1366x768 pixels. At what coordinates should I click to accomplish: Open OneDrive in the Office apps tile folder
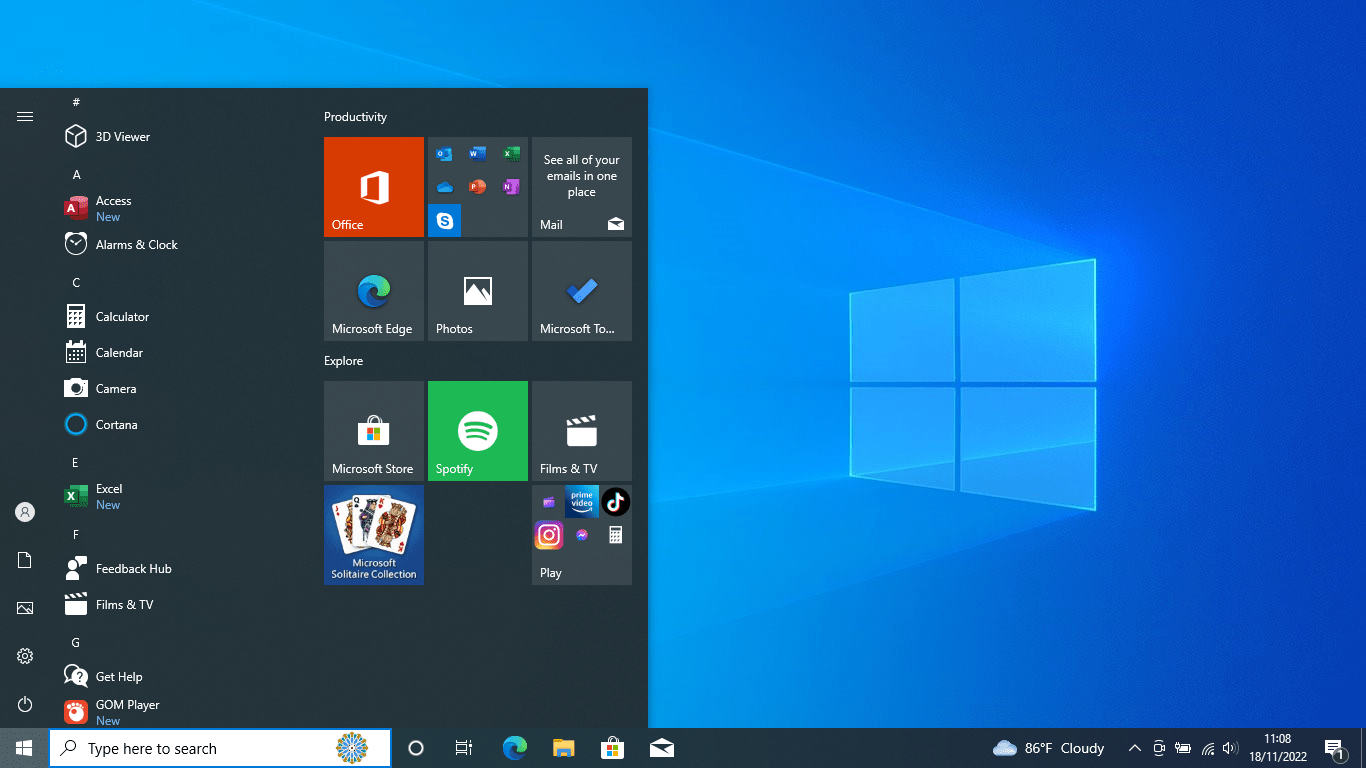pyautogui.click(x=445, y=187)
